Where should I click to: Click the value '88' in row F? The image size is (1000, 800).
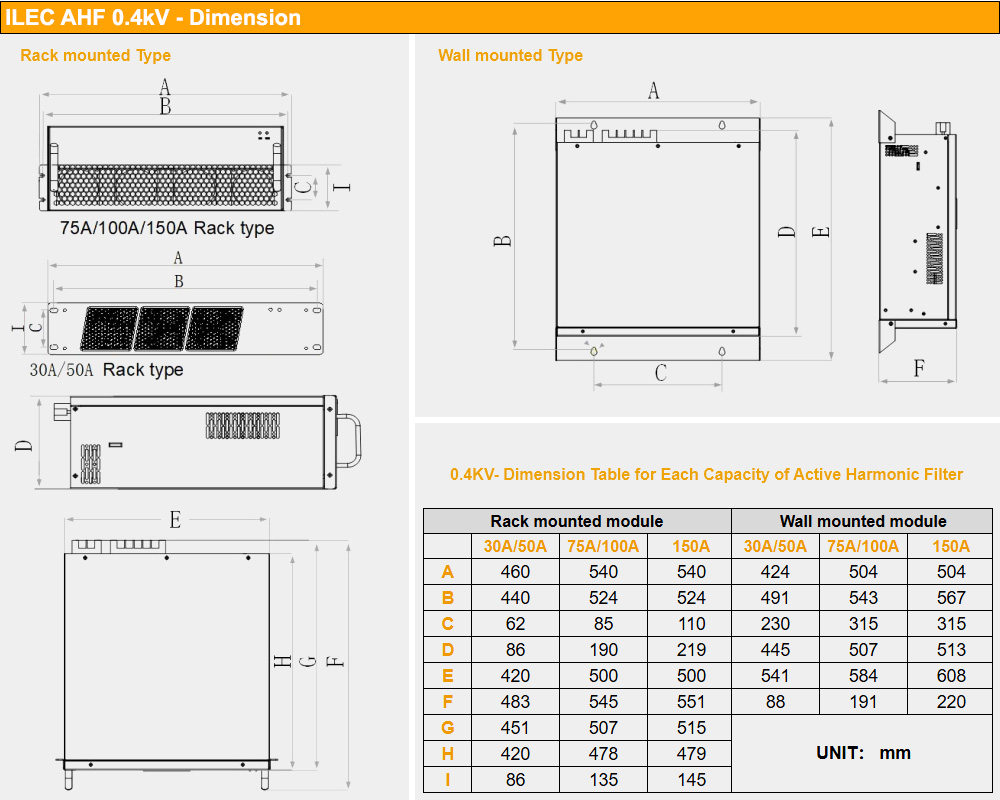(x=776, y=702)
